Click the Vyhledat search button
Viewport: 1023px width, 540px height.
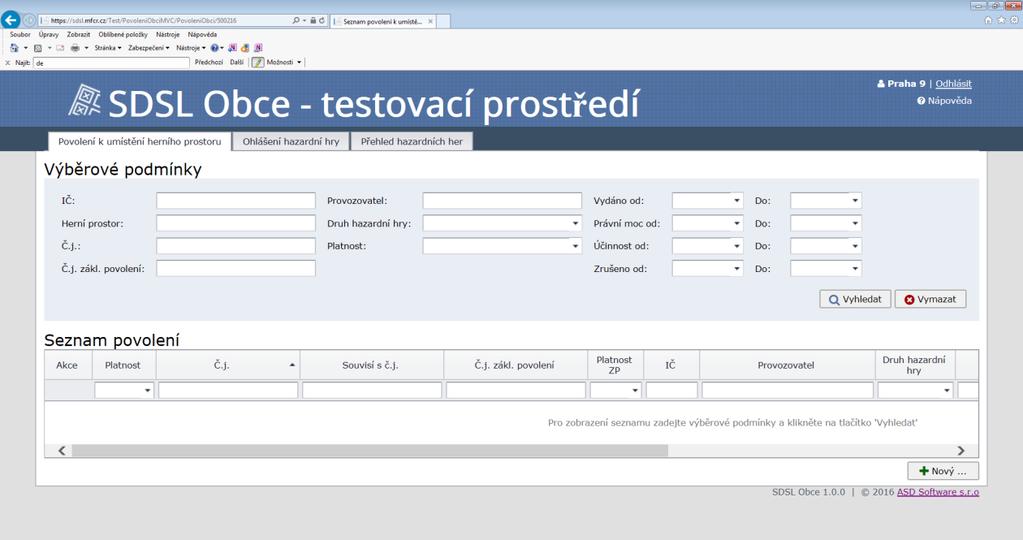(x=855, y=299)
